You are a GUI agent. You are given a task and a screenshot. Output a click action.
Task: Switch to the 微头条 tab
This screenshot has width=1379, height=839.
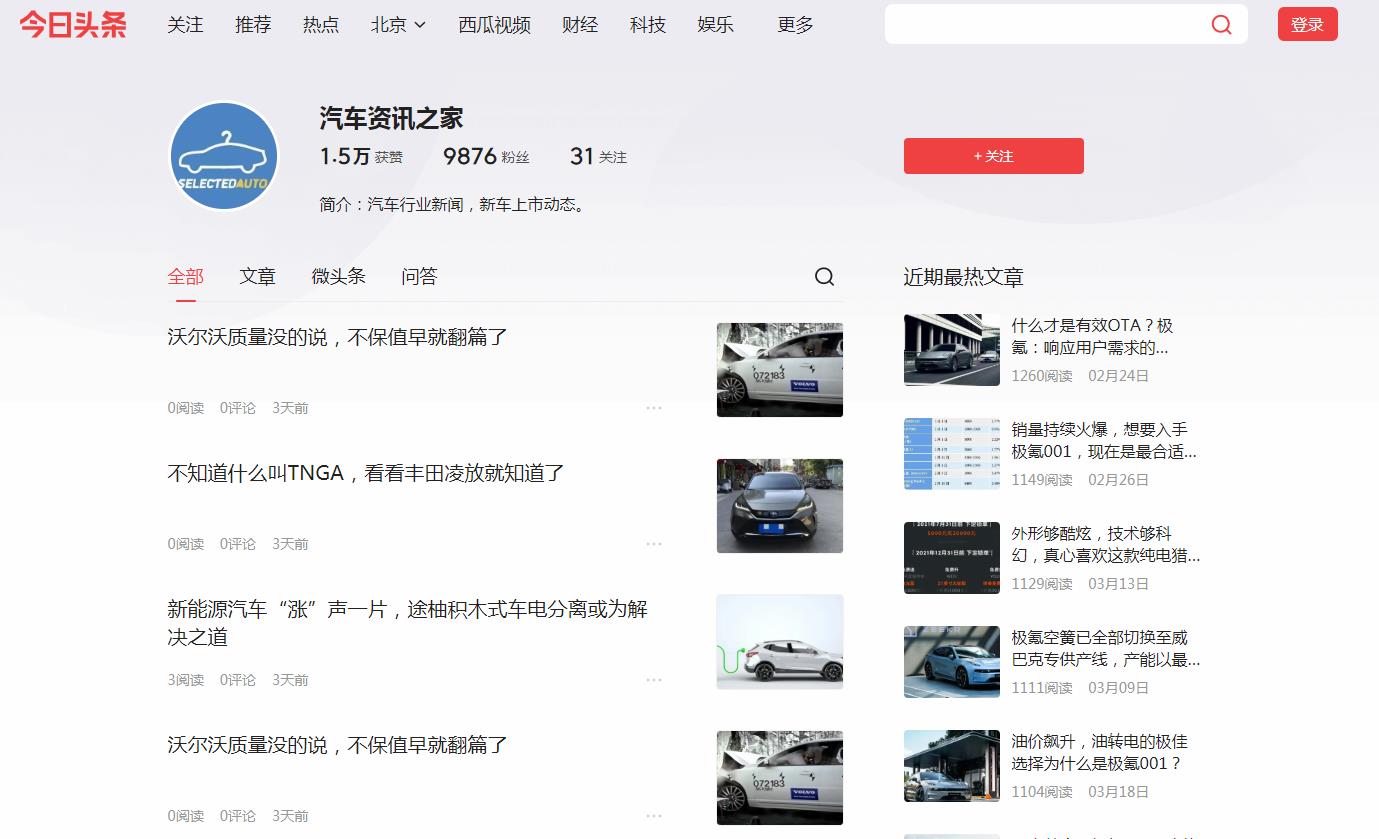339,277
